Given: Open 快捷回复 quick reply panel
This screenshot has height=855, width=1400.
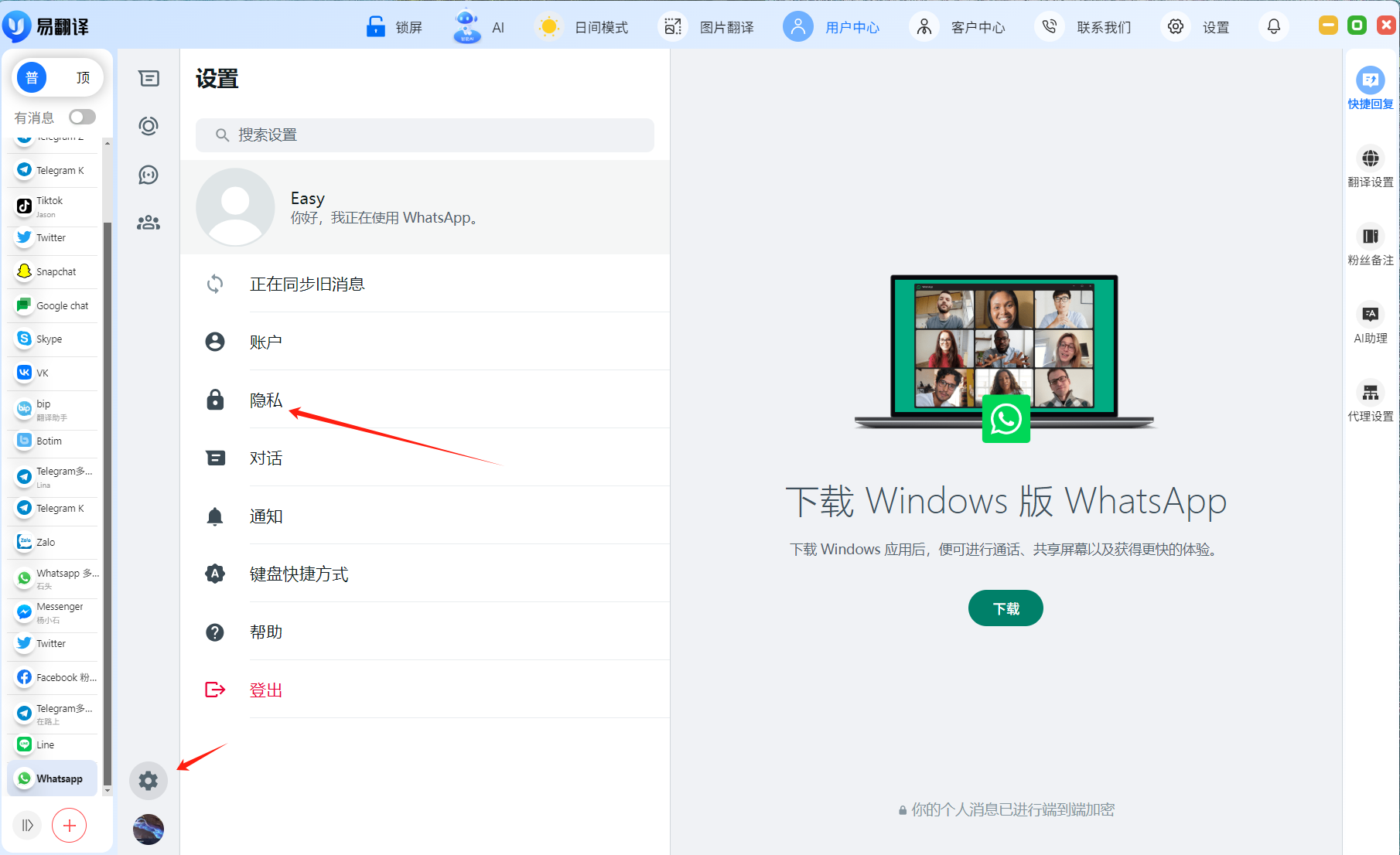Looking at the screenshot, I should coord(1371,89).
